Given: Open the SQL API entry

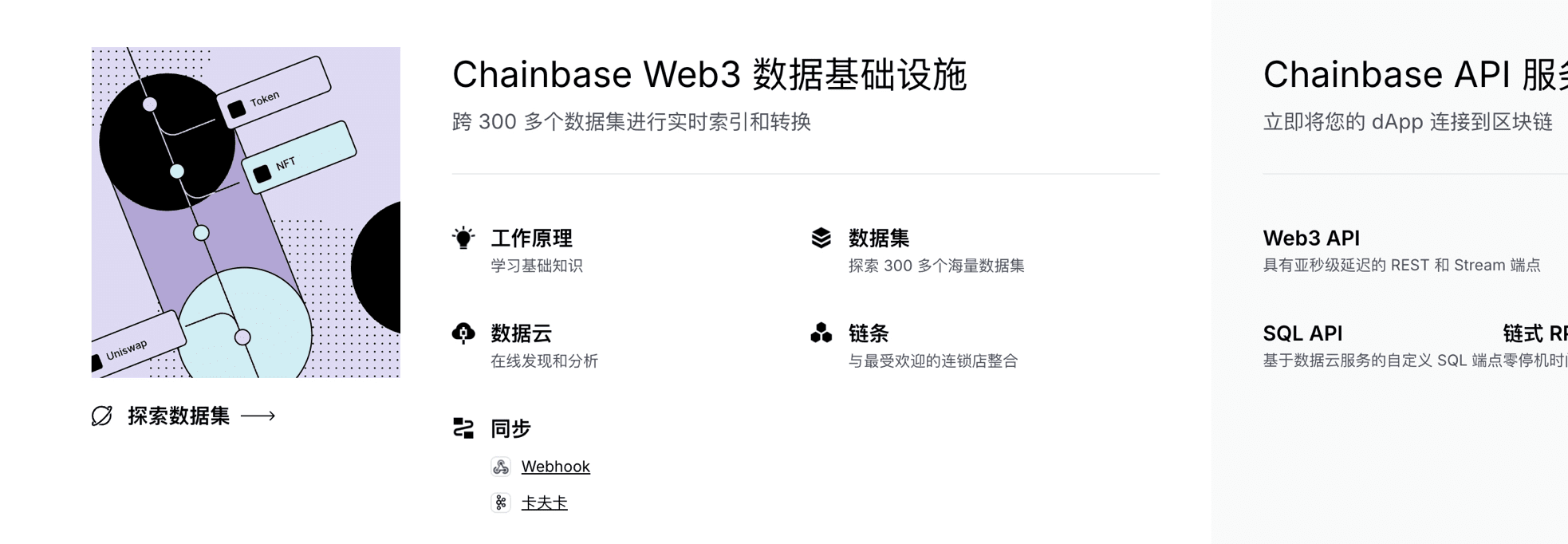Looking at the screenshot, I should click(1302, 333).
